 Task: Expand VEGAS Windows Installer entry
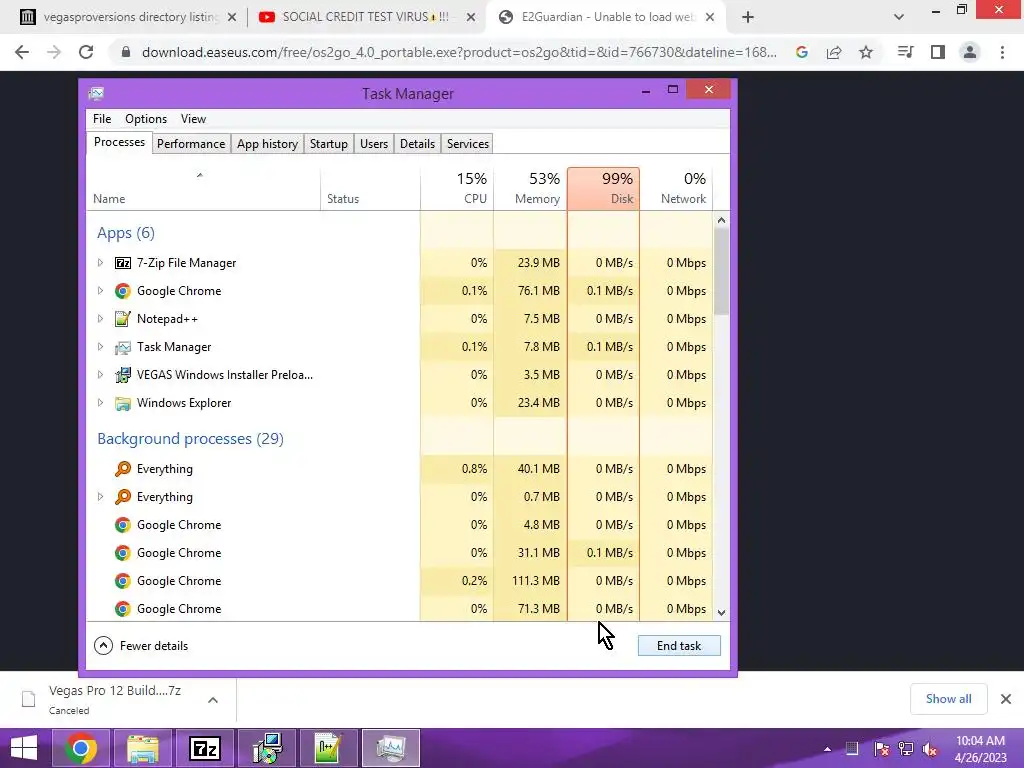(100, 375)
